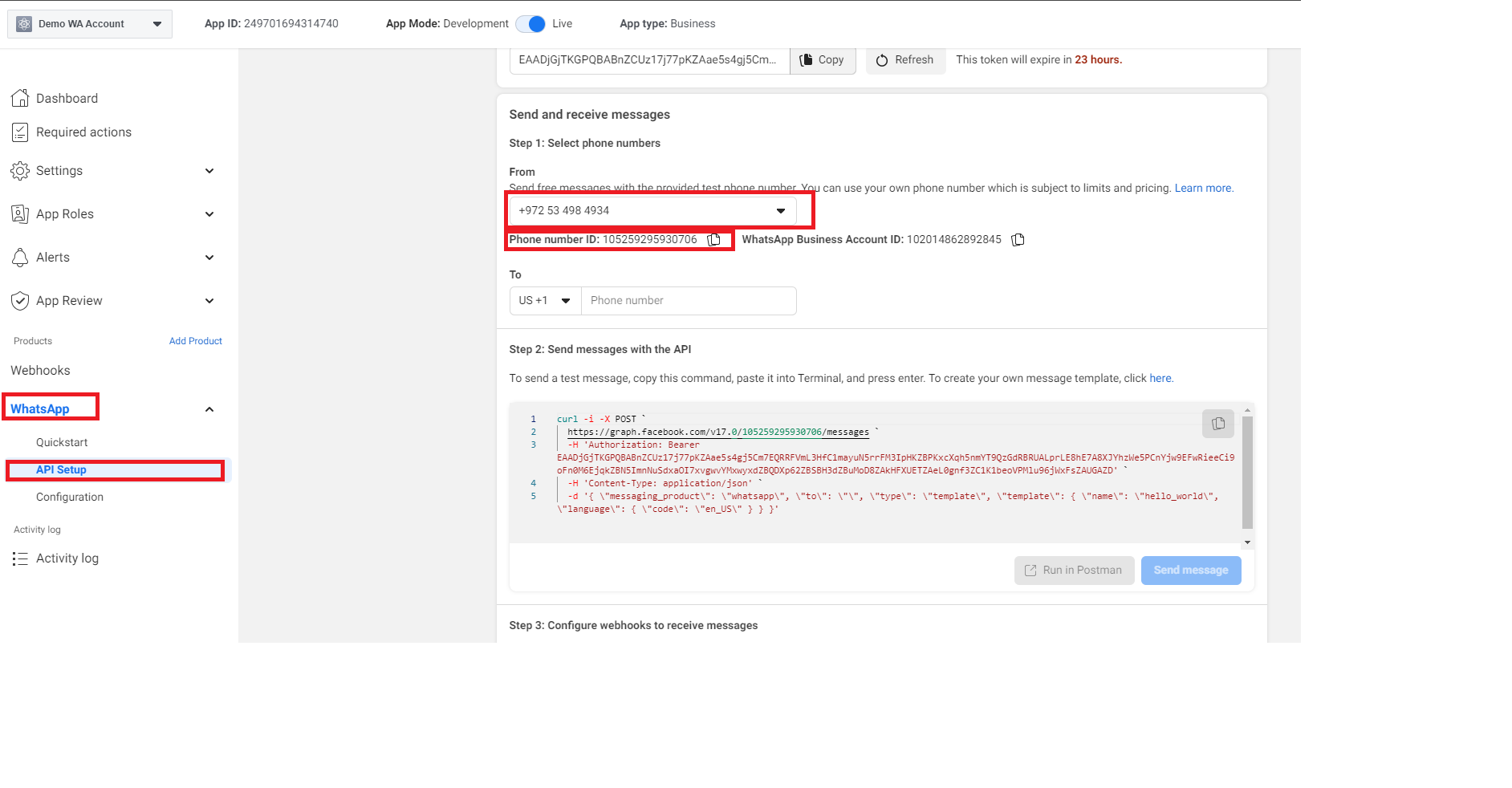Image resolution: width=1512 pixels, height=788 pixels.
Task: Click the Add Product link
Action: [196, 341]
